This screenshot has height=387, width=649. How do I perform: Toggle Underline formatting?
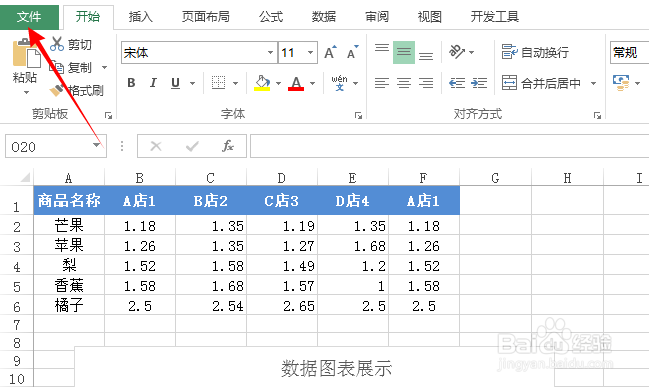click(x=175, y=83)
